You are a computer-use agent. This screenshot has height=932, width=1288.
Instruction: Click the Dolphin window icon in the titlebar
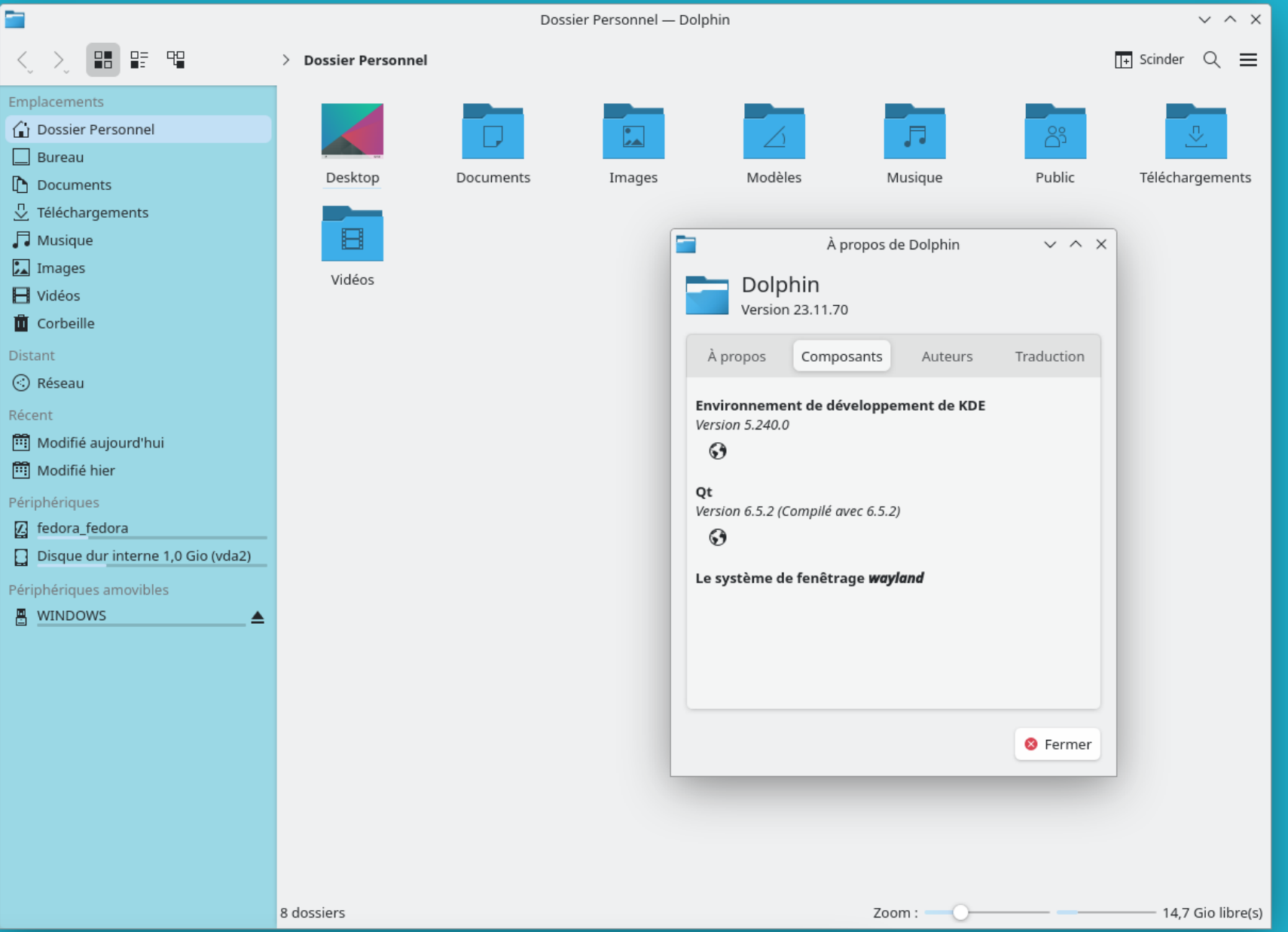pos(15,20)
